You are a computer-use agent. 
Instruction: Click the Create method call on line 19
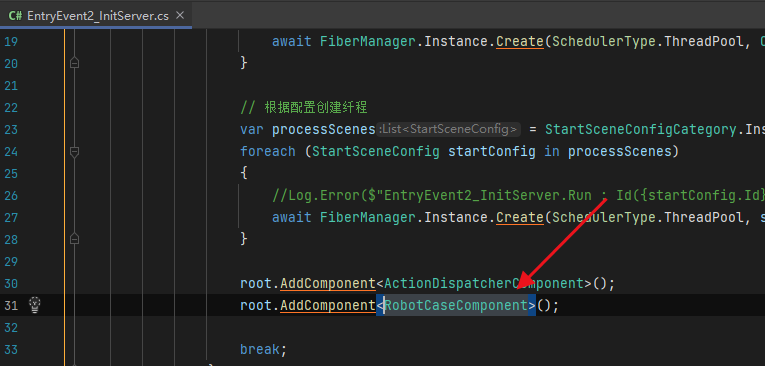520,41
